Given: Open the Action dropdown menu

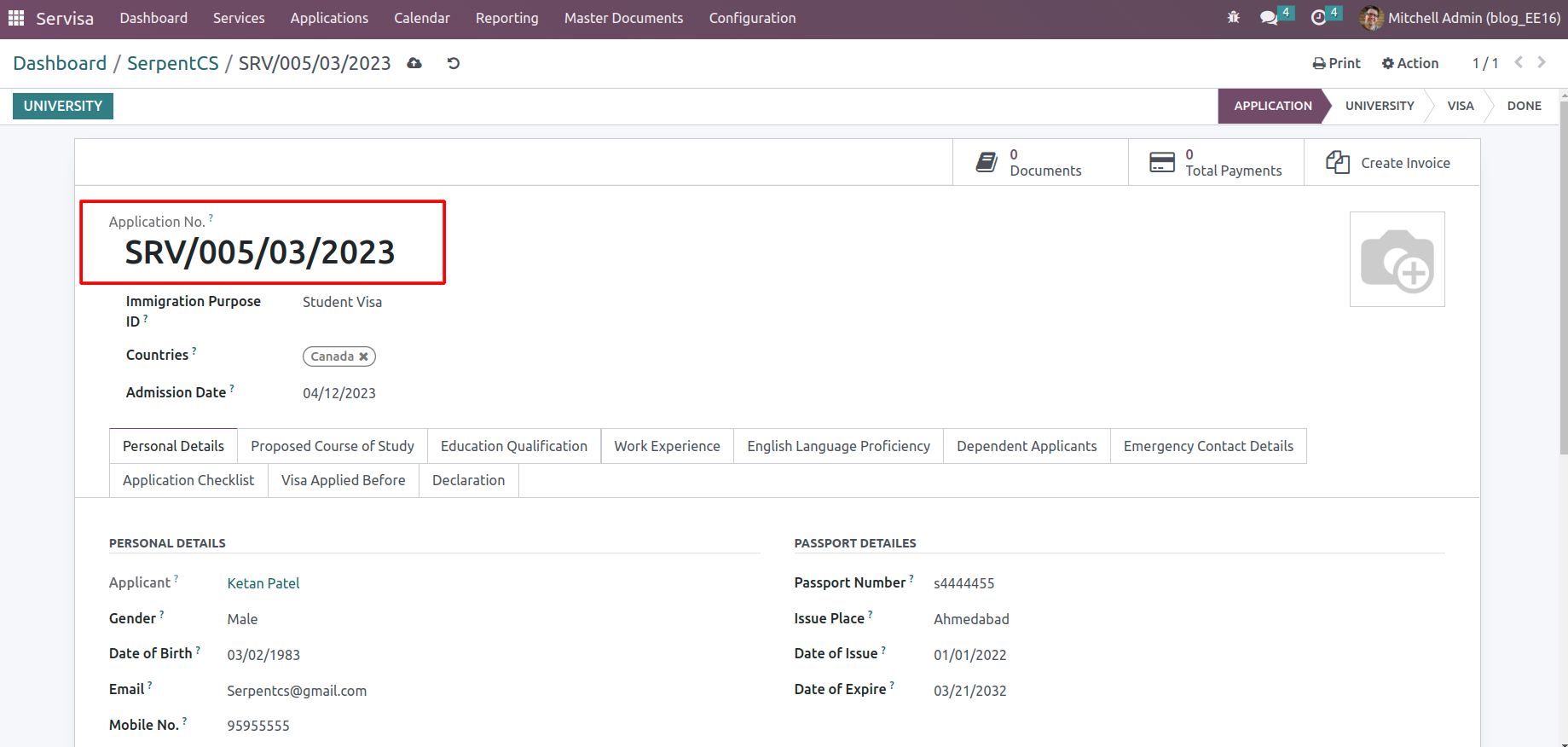Looking at the screenshot, I should (x=1410, y=63).
